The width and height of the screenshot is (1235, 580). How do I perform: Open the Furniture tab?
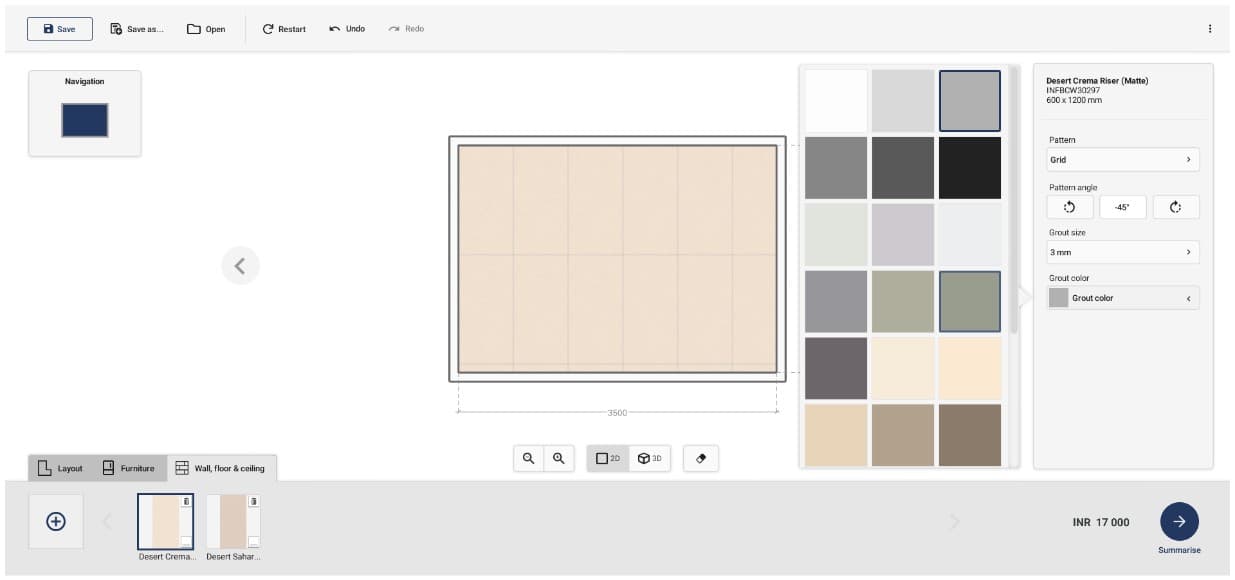[x=128, y=468]
